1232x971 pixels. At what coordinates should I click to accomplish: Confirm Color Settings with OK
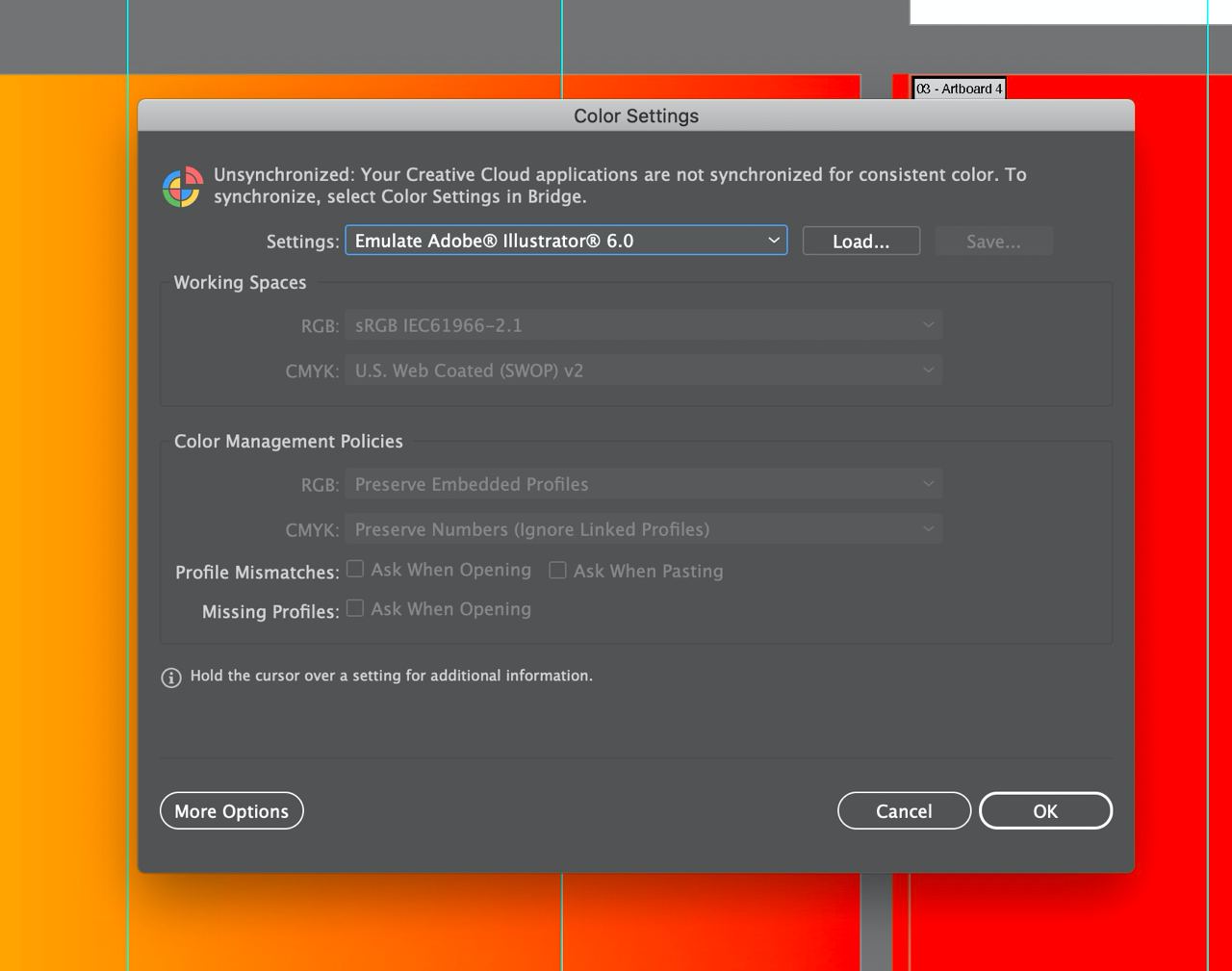click(1045, 810)
